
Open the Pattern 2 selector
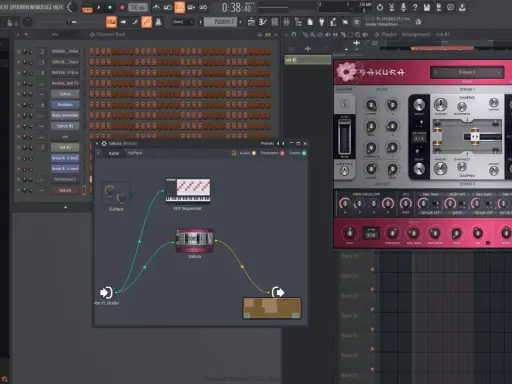(x=220, y=22)
